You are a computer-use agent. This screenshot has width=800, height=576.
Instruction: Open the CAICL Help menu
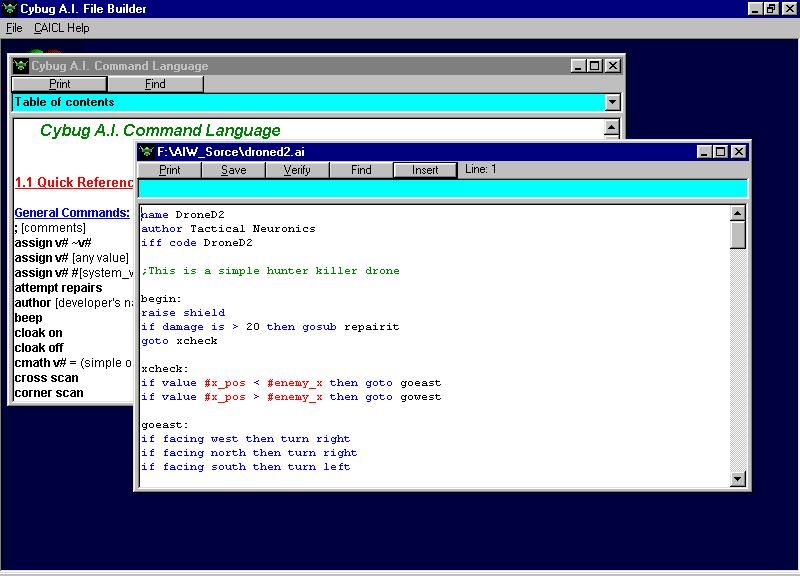(x=61, y=28)
